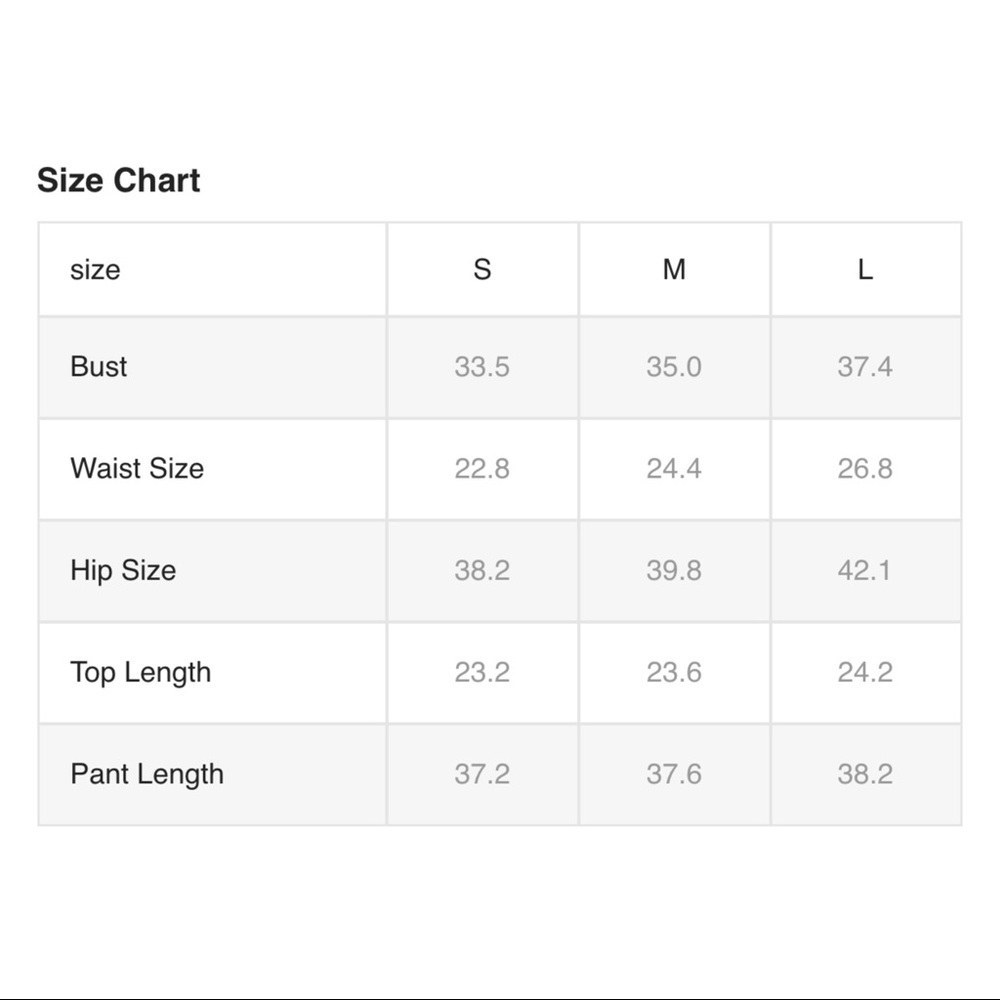Click the Bust value 33.5

482,367
